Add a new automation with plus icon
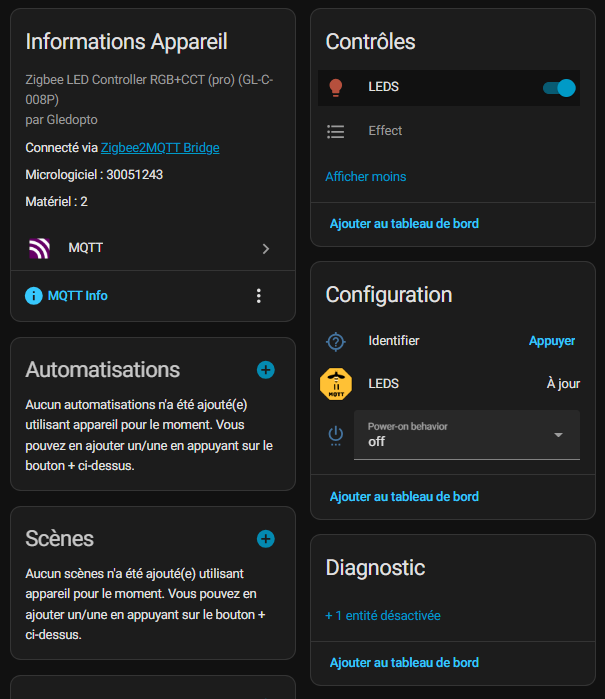This screenshot has width=605, height=699. click(x=266, y=370)
